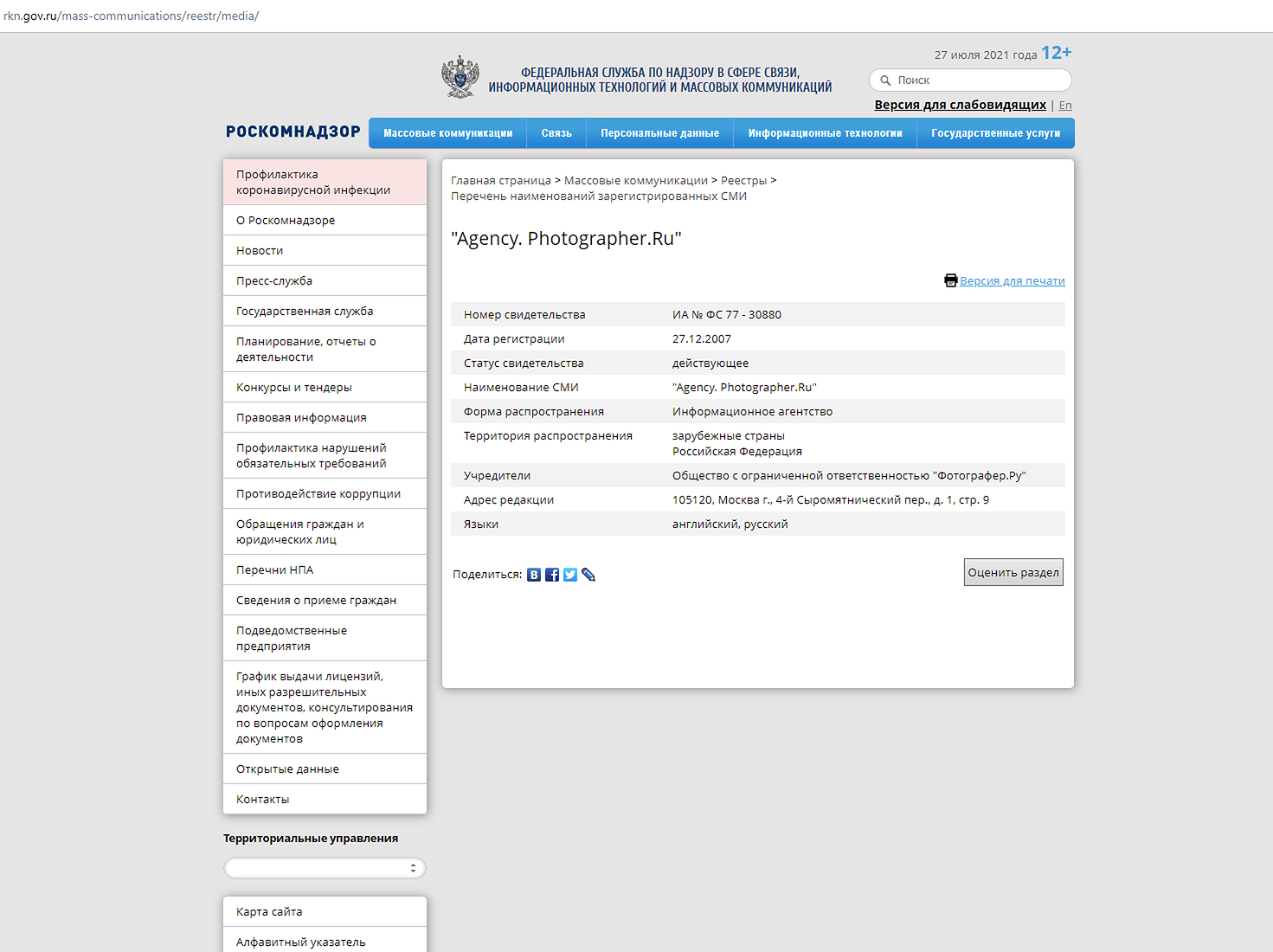Open the Государственные услуги tab
Viewport: 1273px width, 952px height.
coord(996,133)
